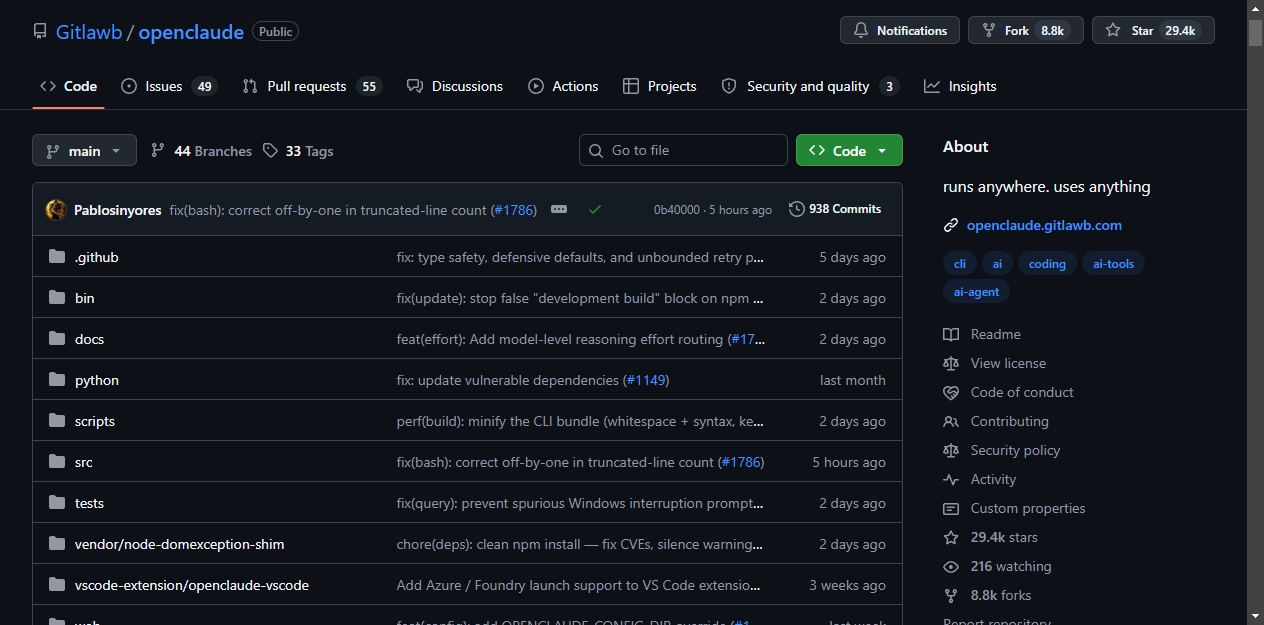Click the ai-agent topic tag
The image size is (1264, 625).
[x=976, y=292]
